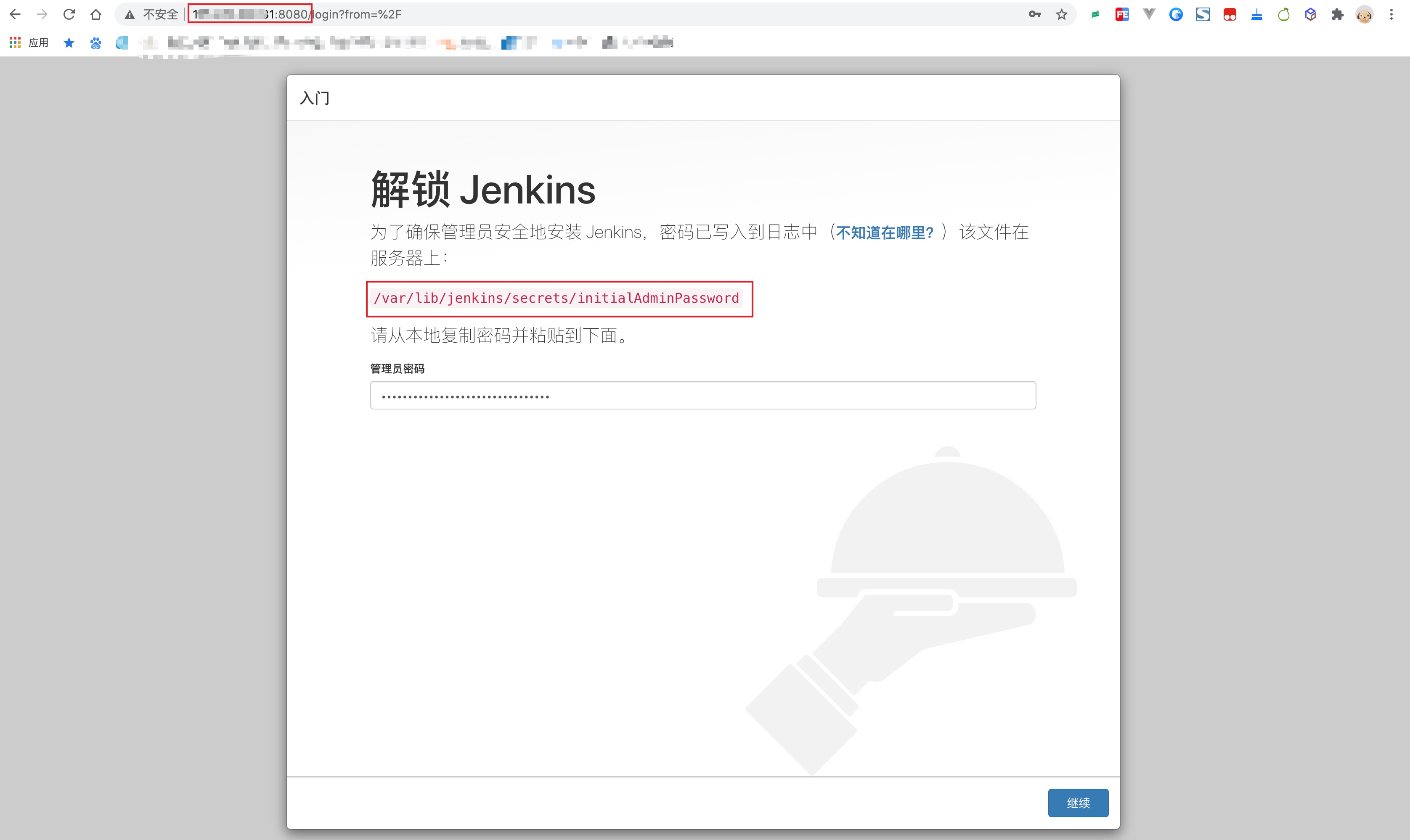Open the Vue.js devtools extension
Viewport: 1410px width, 840px height.
[x=1149, y=14]
